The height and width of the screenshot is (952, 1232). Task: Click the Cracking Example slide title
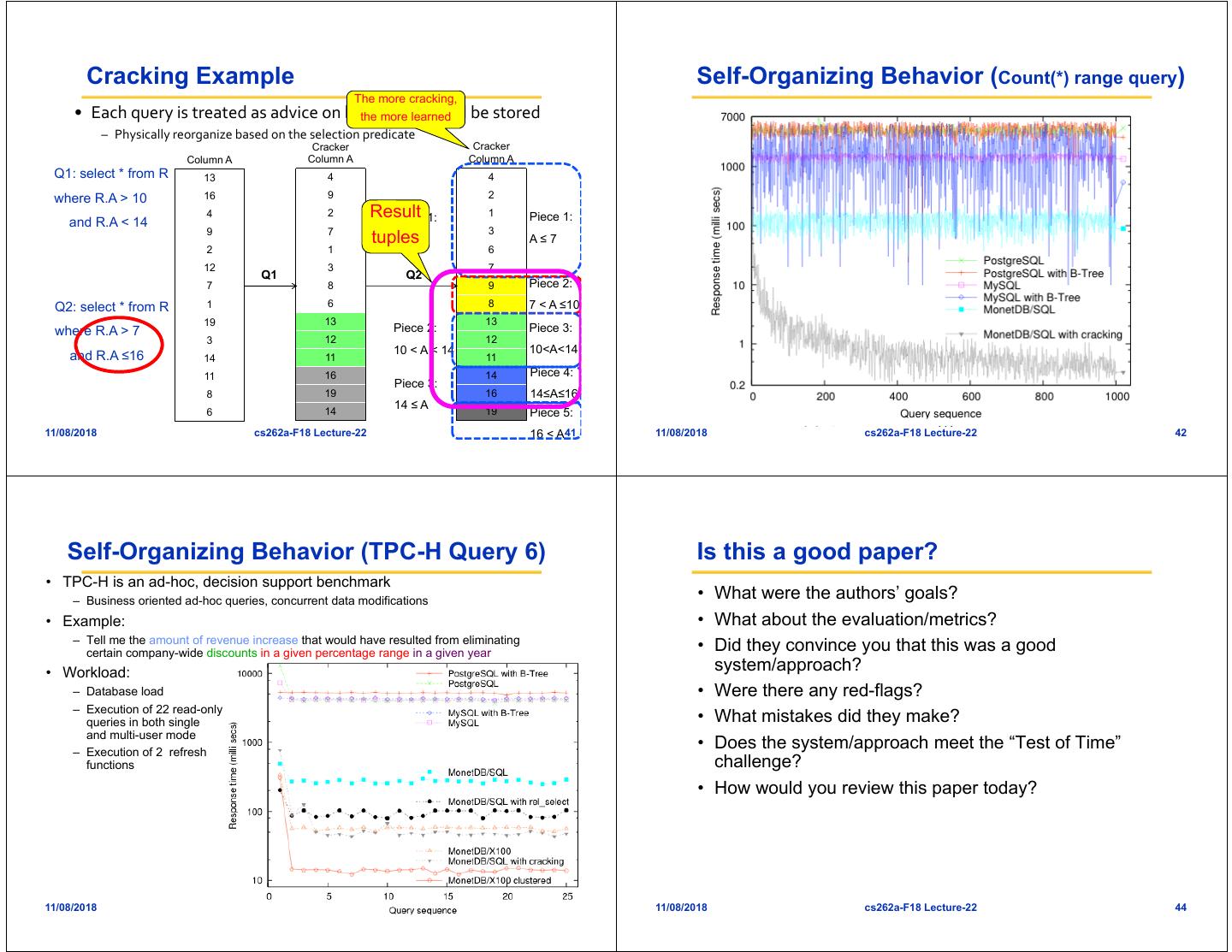(x=190, y=76)
